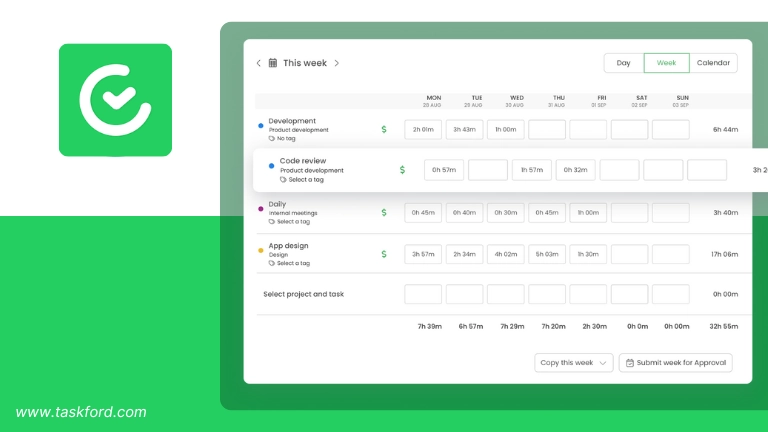Select the Week view button
768x432 pixels.
coord(666,63)
